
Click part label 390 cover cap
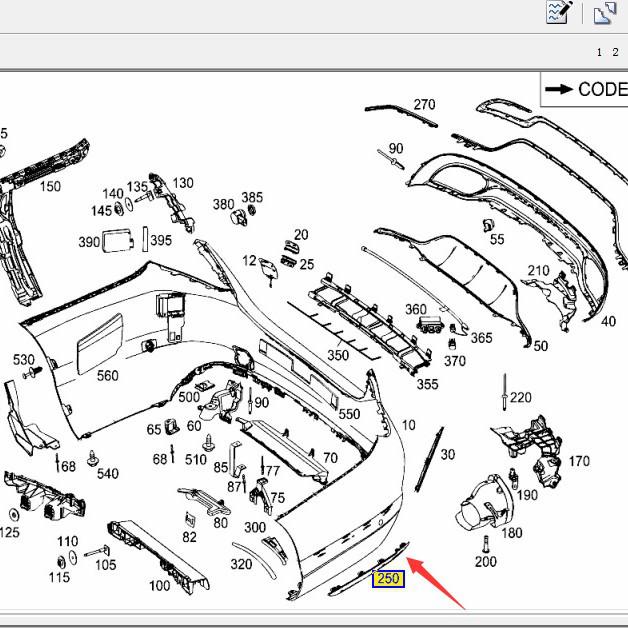89,242
